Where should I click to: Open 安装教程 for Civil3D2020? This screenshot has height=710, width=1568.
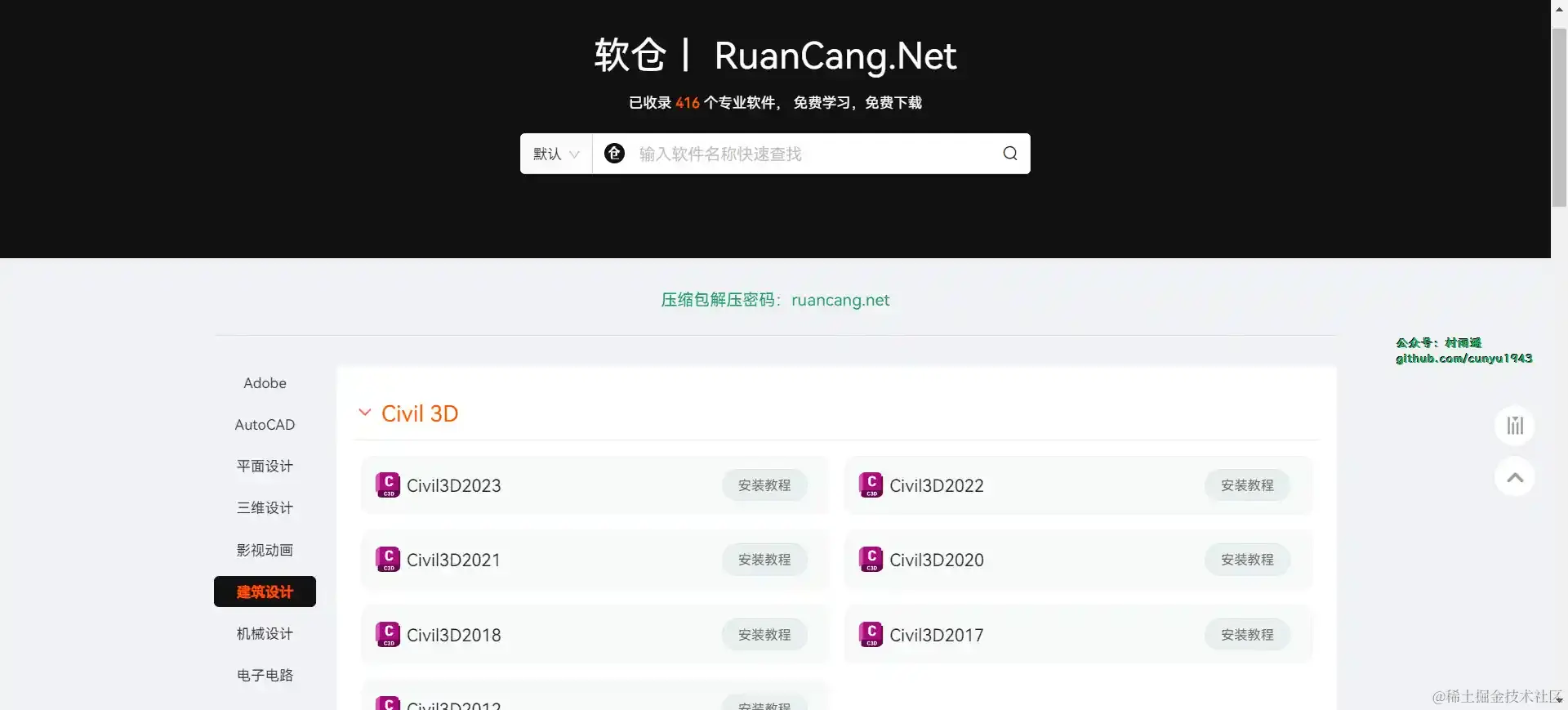[1247, 560]
